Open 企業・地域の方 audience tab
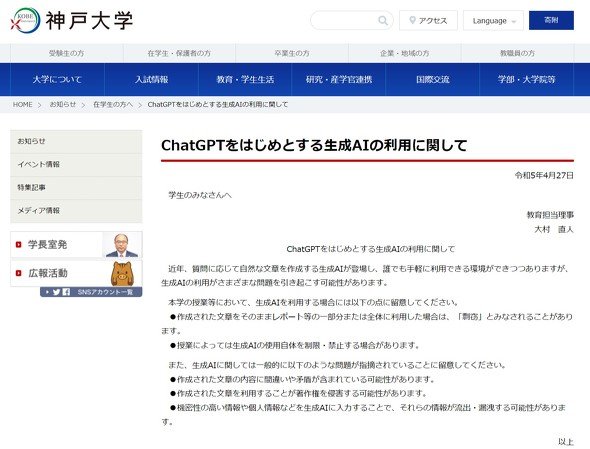The image size is (590, 449). coord(404,53)
